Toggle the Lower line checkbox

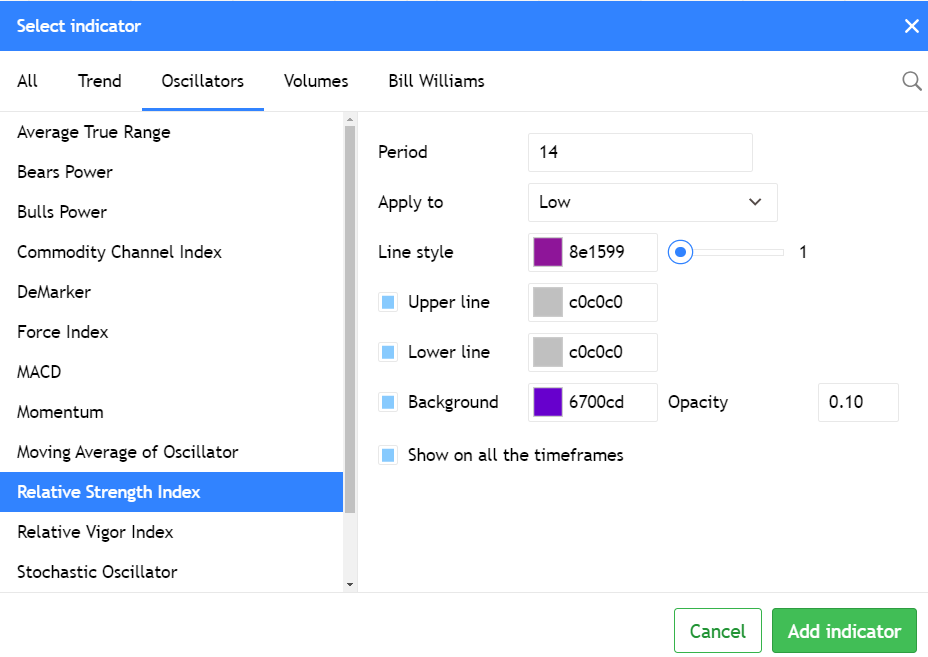click(x=388, y=352)
